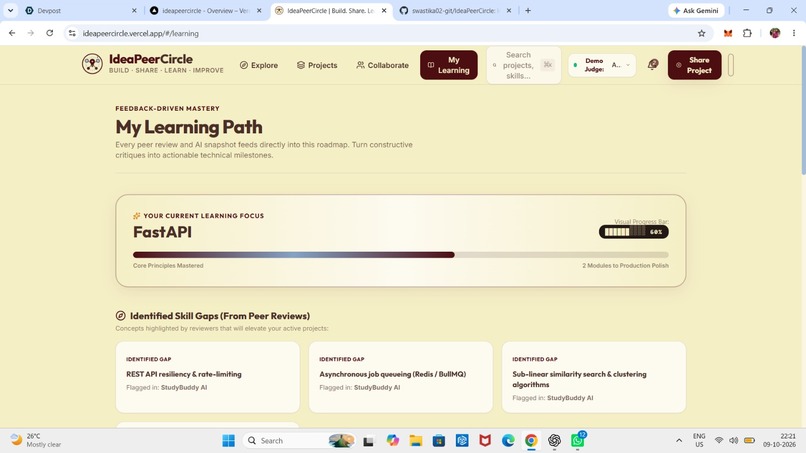Screen dimensions: 806x453
Task: Open a new browser tab
Action: (528, 10)
